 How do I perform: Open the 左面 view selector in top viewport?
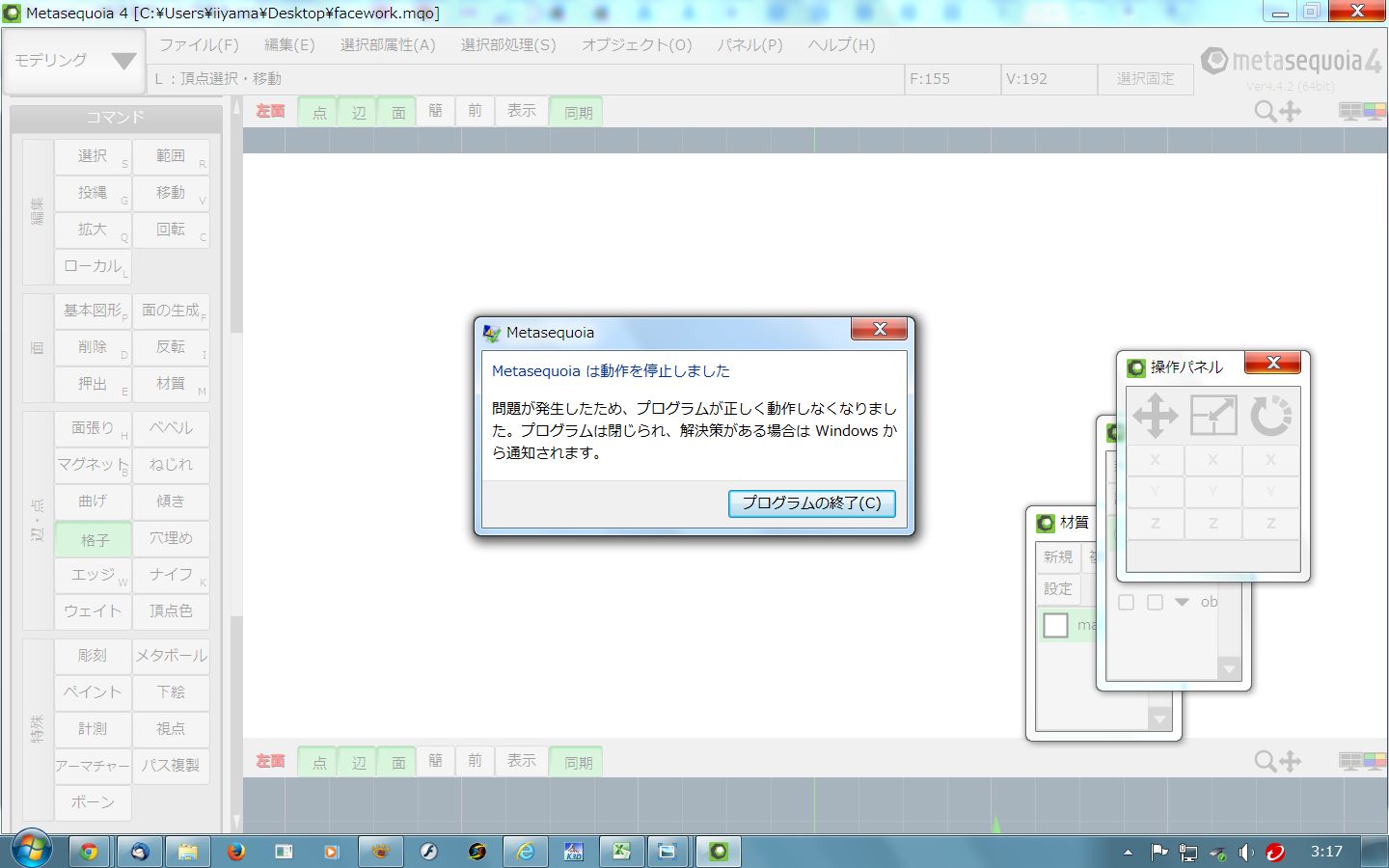tap(270, 112)
